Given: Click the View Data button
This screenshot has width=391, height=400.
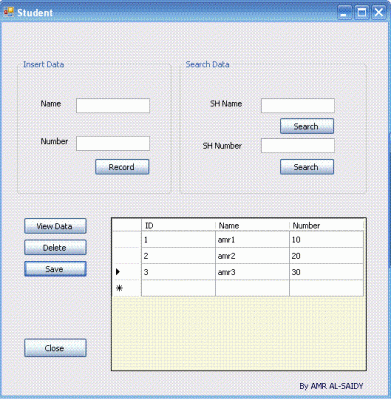Looking at the screenshot, I should [x=55, y=226].
